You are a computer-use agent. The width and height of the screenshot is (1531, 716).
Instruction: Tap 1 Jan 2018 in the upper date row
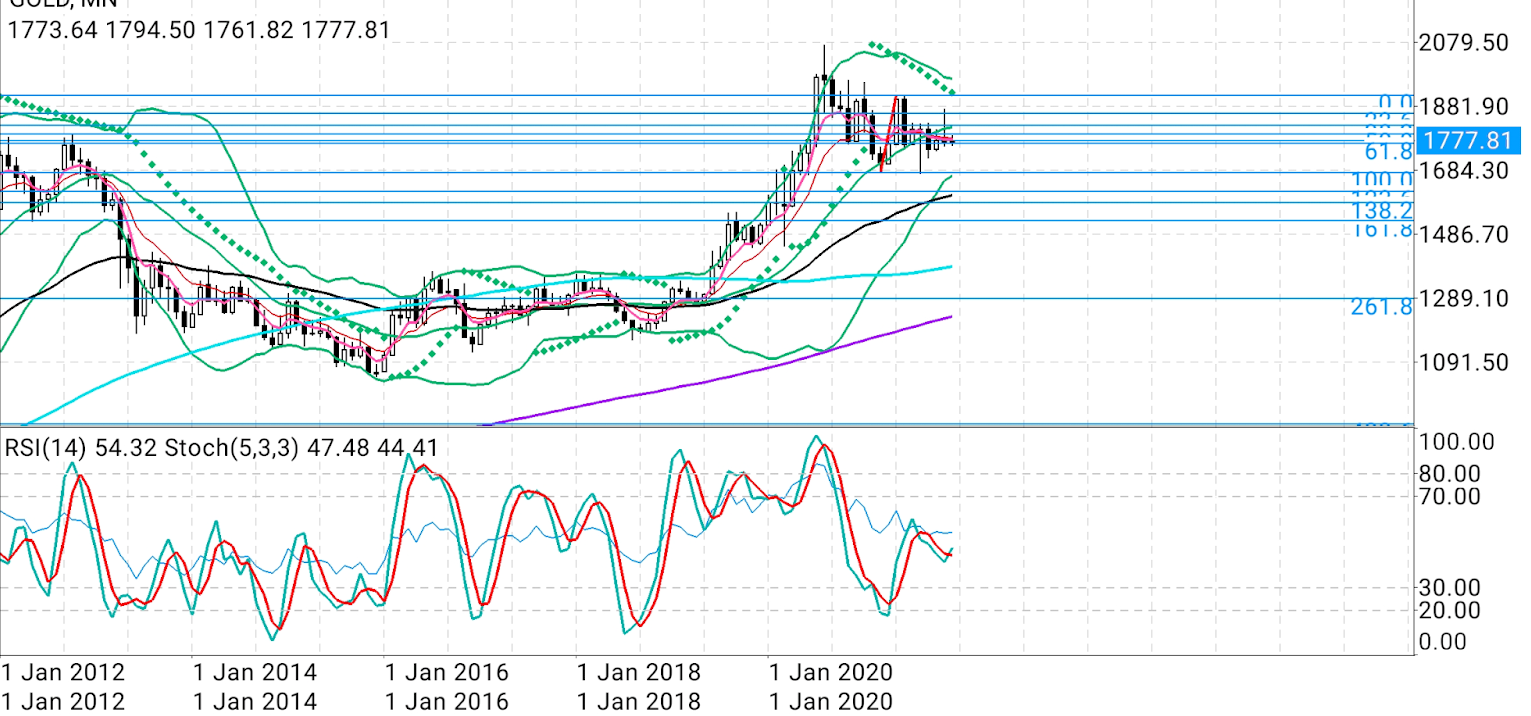click(639, 671)
